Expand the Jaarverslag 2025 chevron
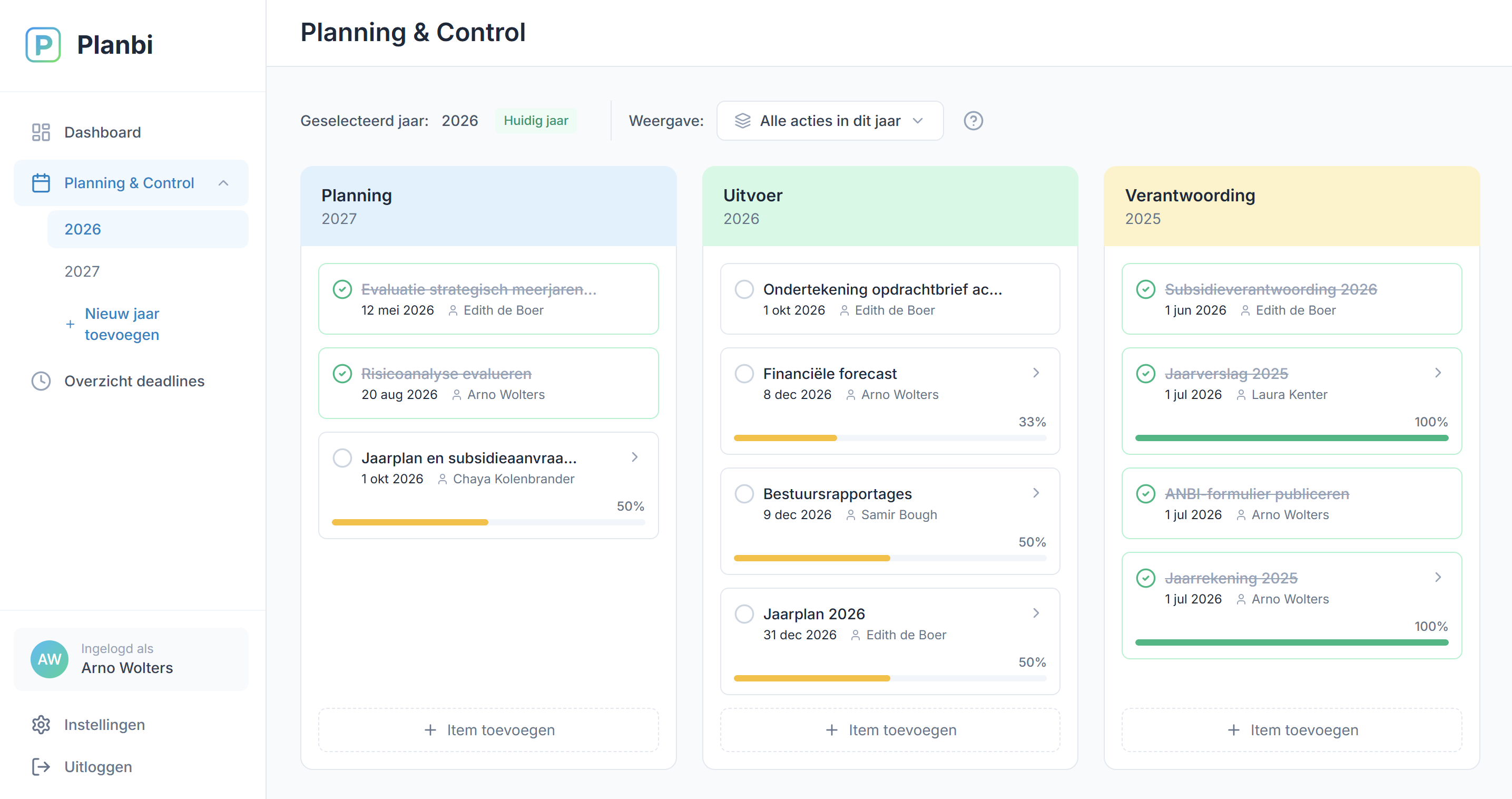1512x799 pixels. [1438, 373]
